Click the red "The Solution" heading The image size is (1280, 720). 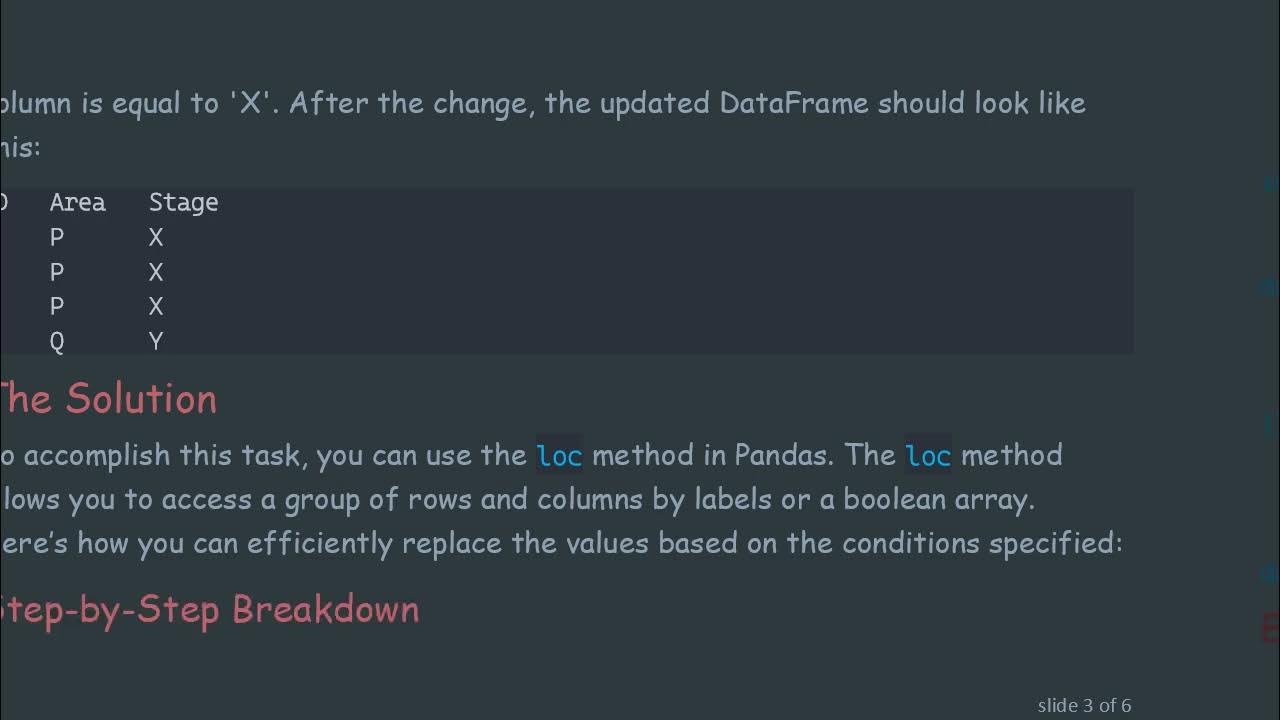[x=108, y=399]
